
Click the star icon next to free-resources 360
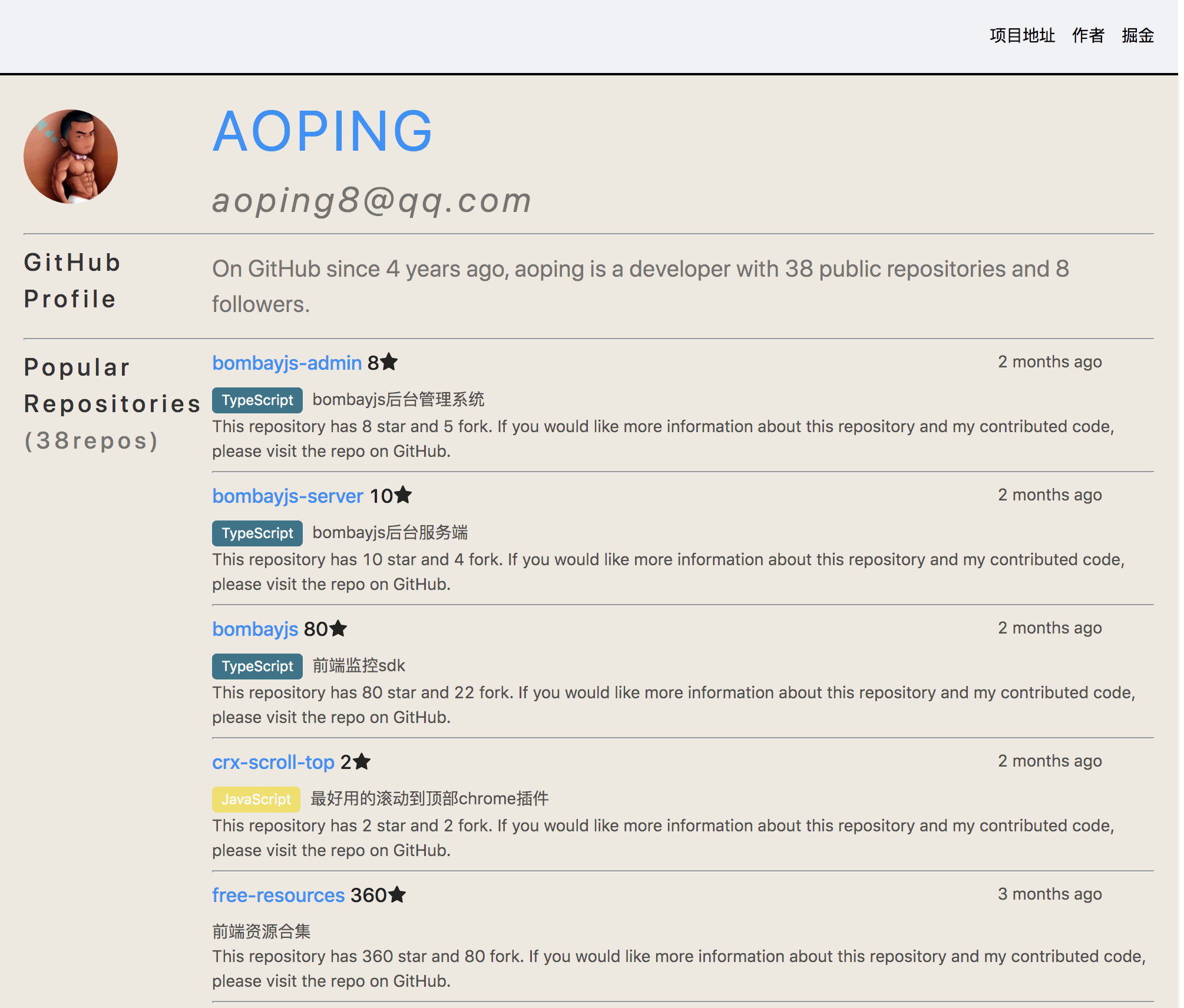(397, 894)
